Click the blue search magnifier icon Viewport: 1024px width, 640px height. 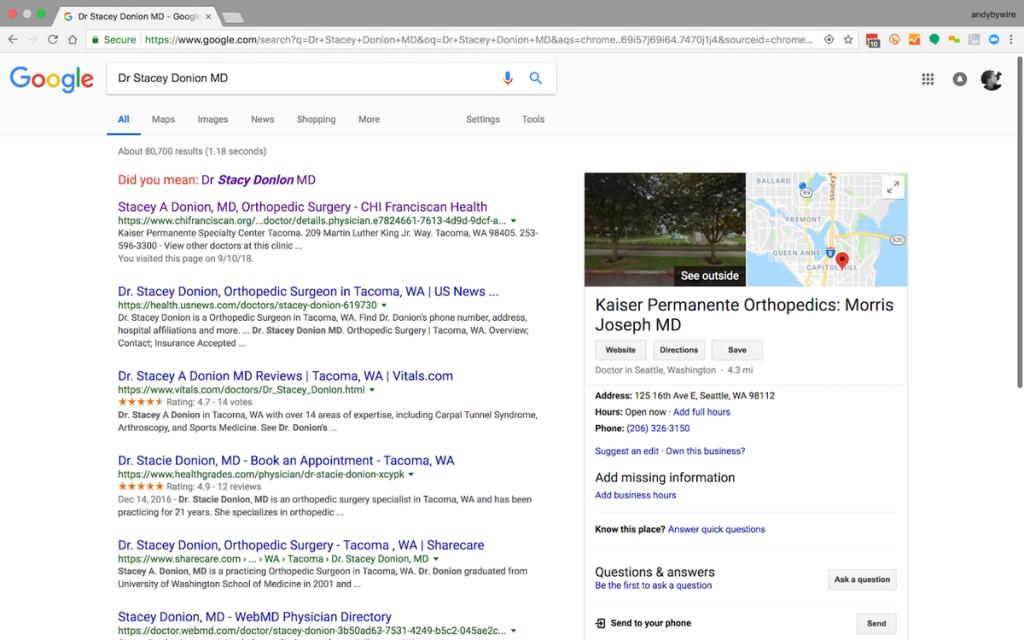point(536,78)
